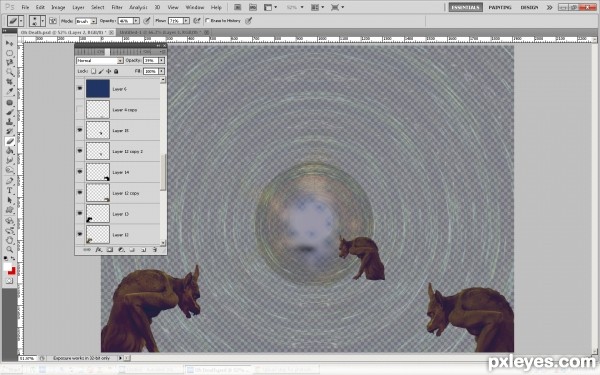Select the Dodge tool

click(x=10, y=170)
